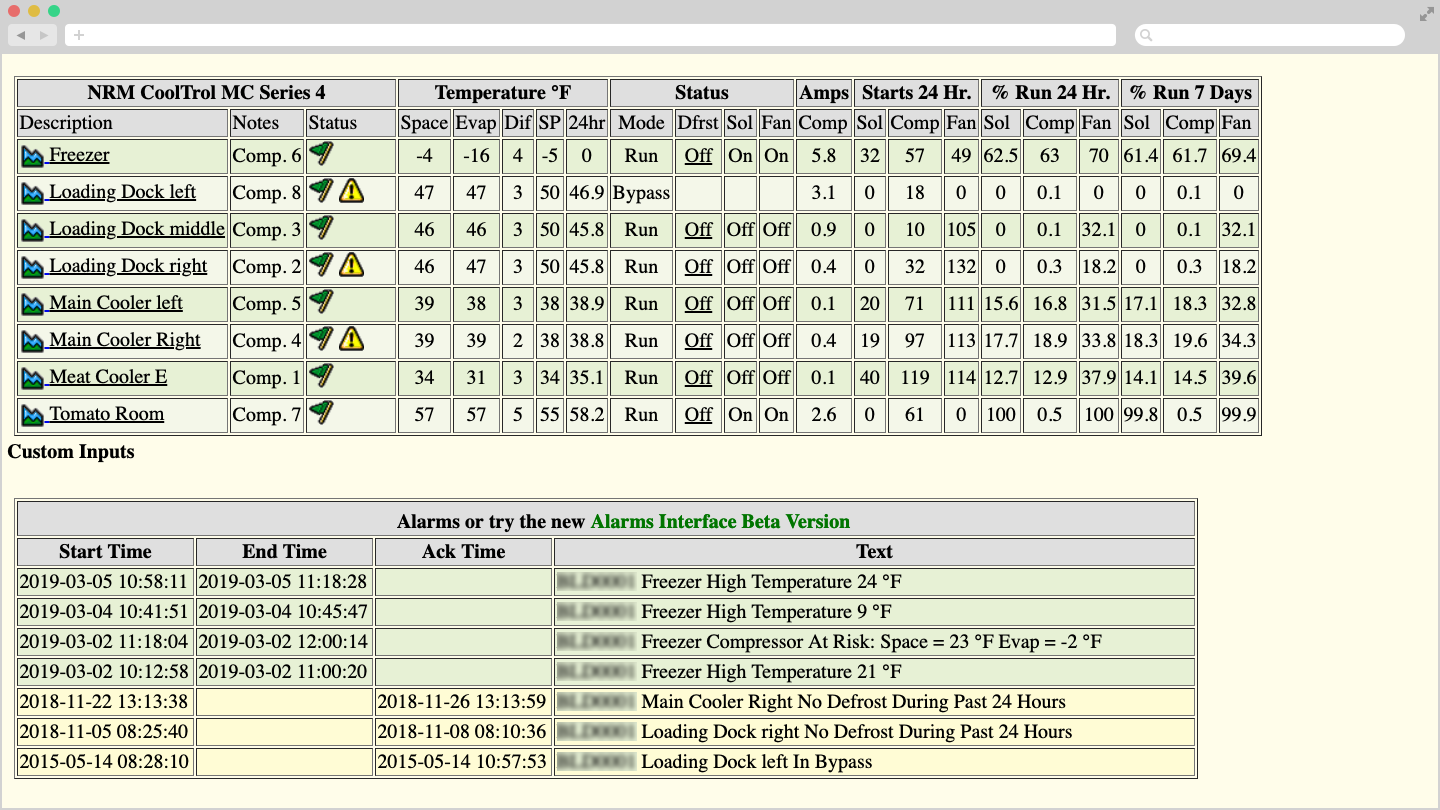Click start time 2019-03-05 10:58:11
The width and height of the screenshot is (1440, 810).
pyautogui.click(x=105, y=582)
